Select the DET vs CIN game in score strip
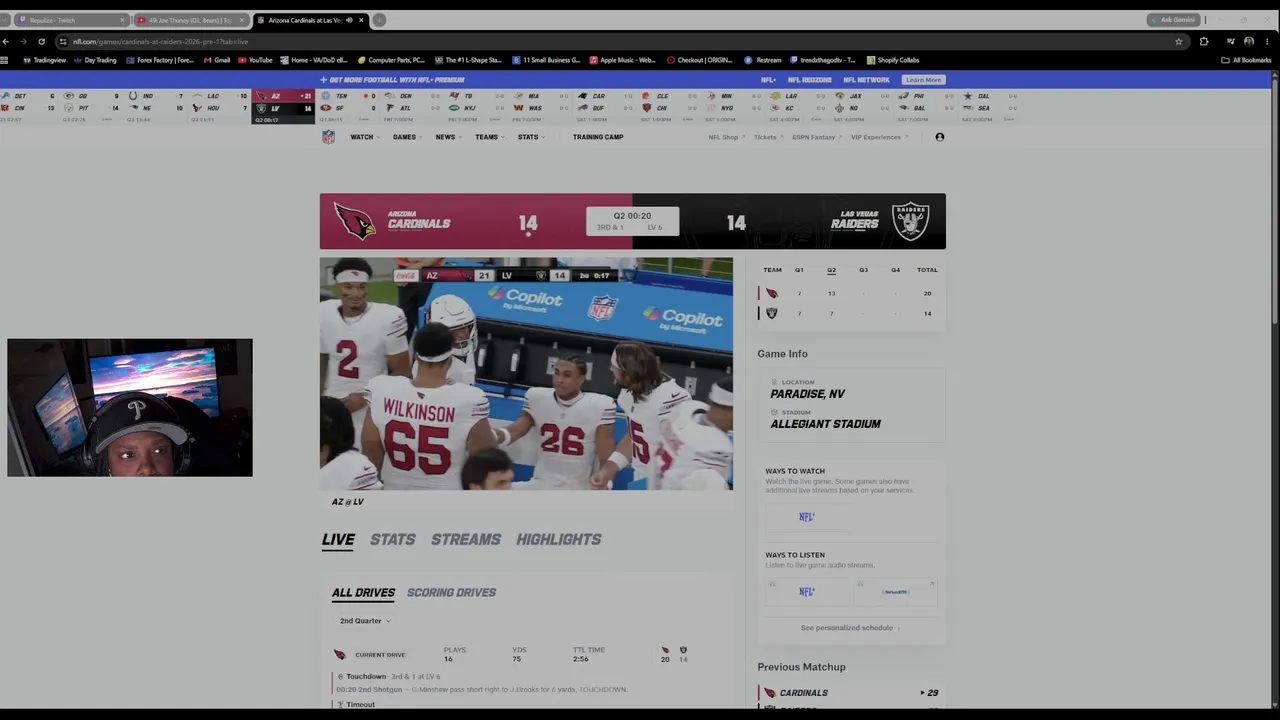 pyautogui.click(x=30, y=107)
